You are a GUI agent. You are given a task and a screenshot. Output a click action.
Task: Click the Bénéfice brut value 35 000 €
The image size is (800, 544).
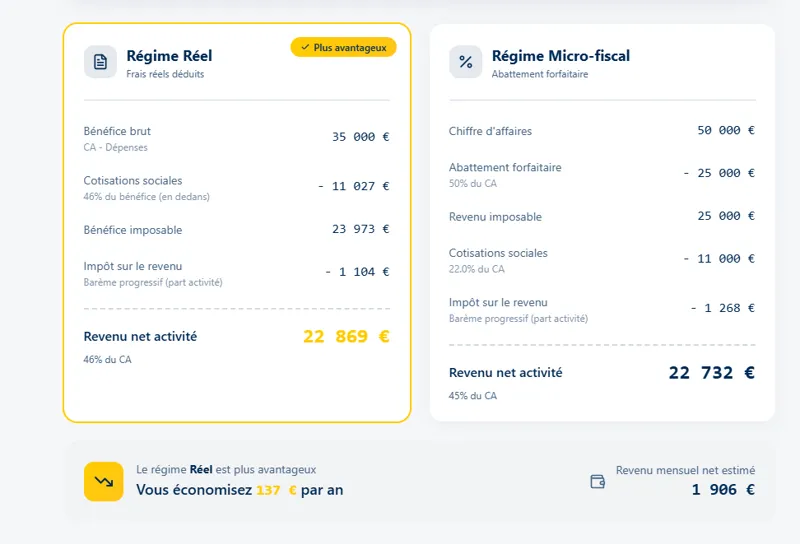(360, 137)
